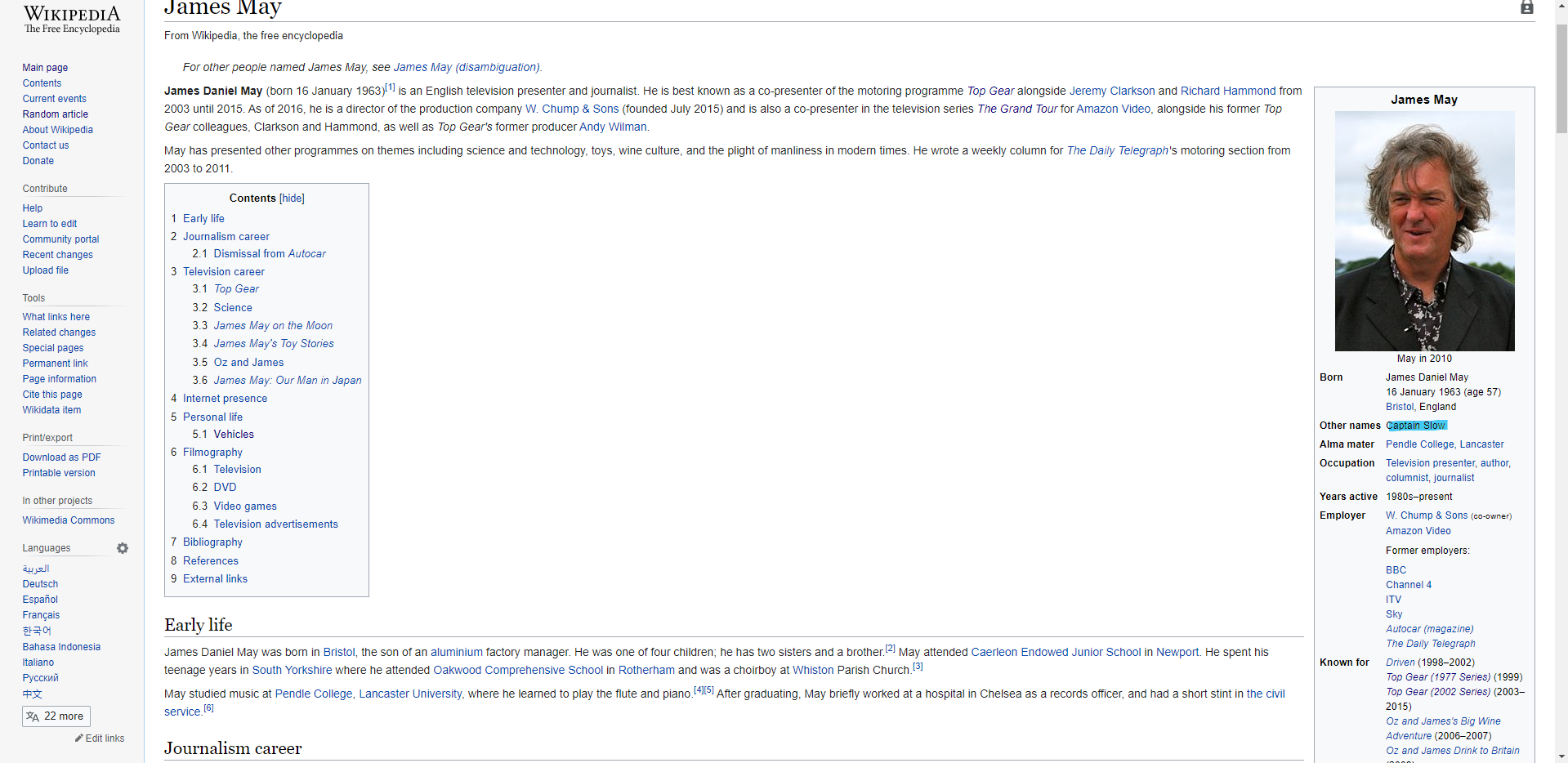Open Permanent link tool
The height and width of the screenshot is (763, 1568).
pyautogui.click(x=56, y=364)
